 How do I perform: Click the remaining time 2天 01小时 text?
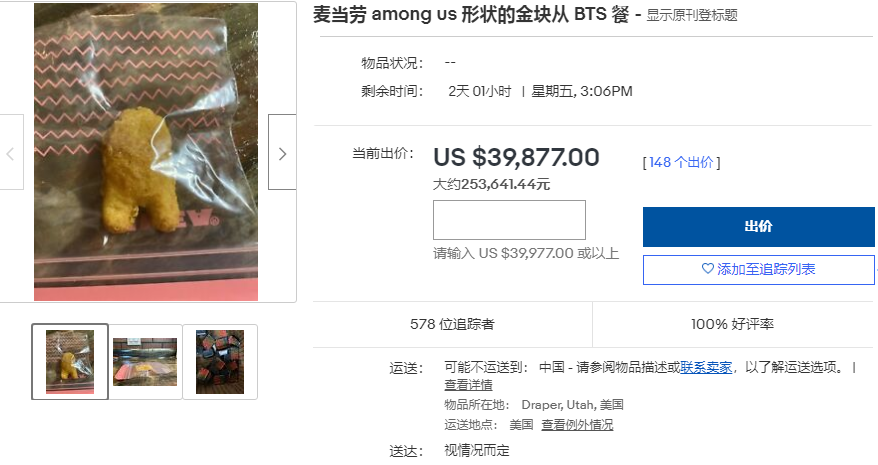479,91
